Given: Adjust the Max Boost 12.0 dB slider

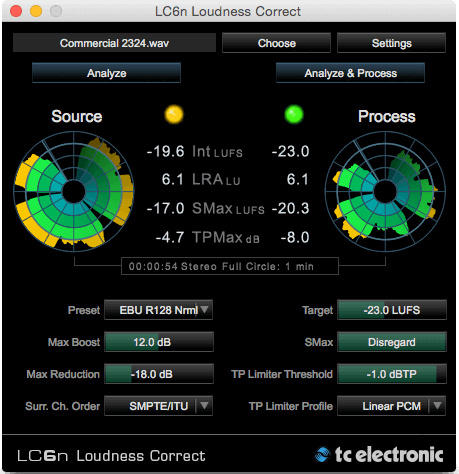Looking at the screenshot, I should 159,342.
